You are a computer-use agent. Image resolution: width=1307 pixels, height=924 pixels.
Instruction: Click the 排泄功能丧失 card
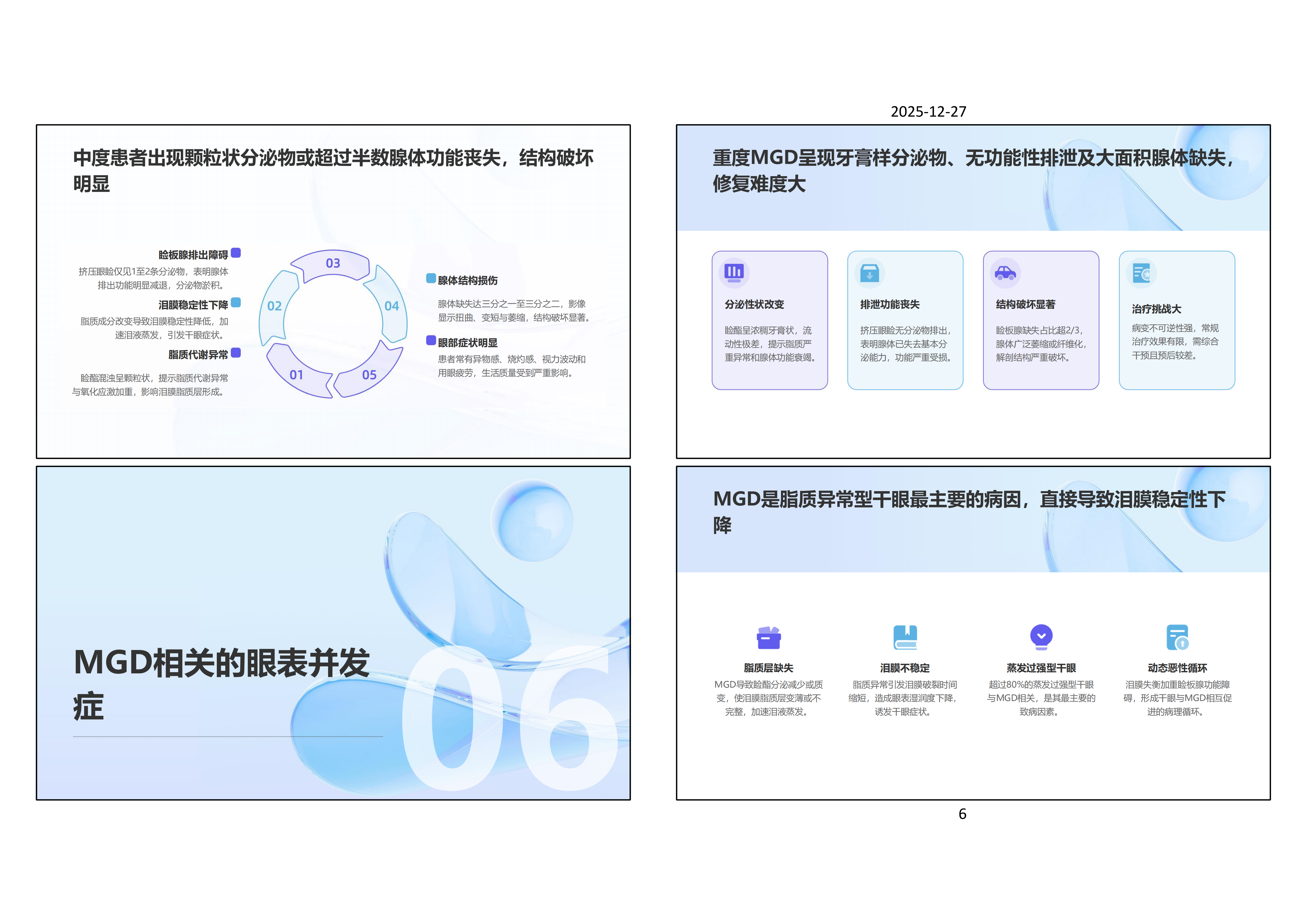[905, 321]
